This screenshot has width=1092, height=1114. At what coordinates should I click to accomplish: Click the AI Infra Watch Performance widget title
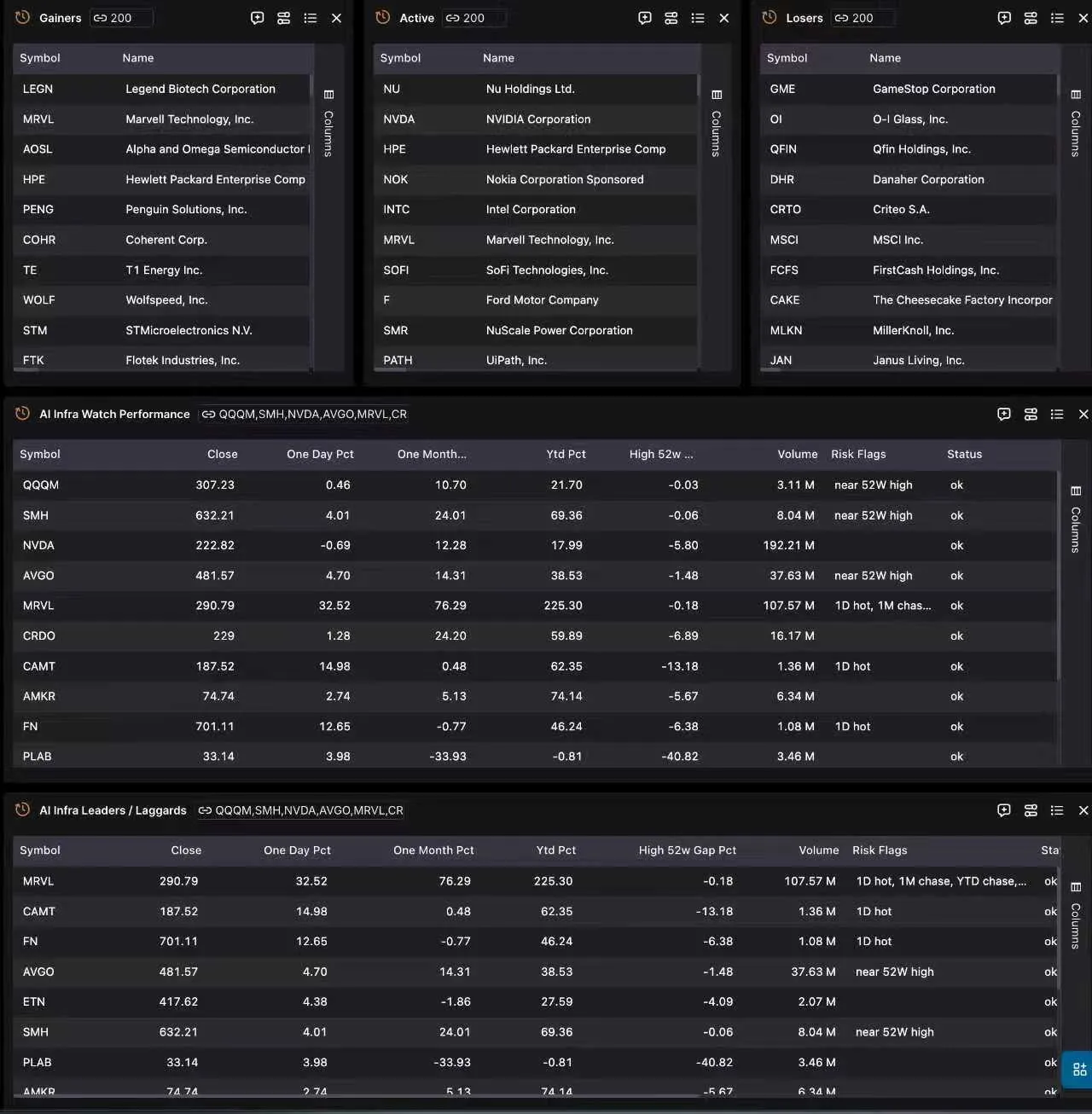(x=114, y=414)
